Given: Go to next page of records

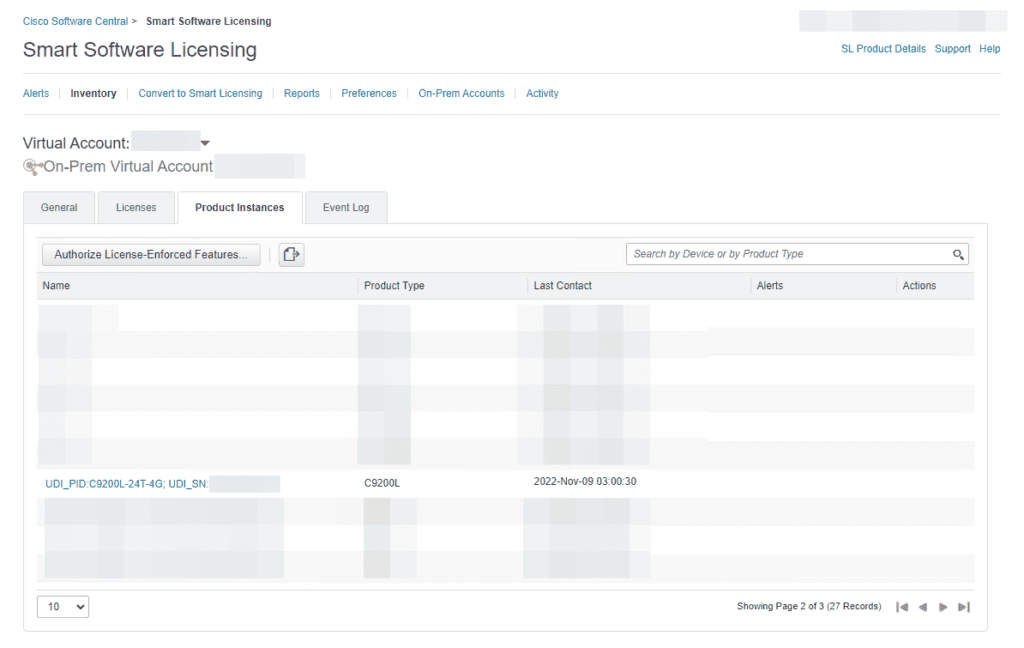Looking at the screenshot, I should tap(943, 607).
